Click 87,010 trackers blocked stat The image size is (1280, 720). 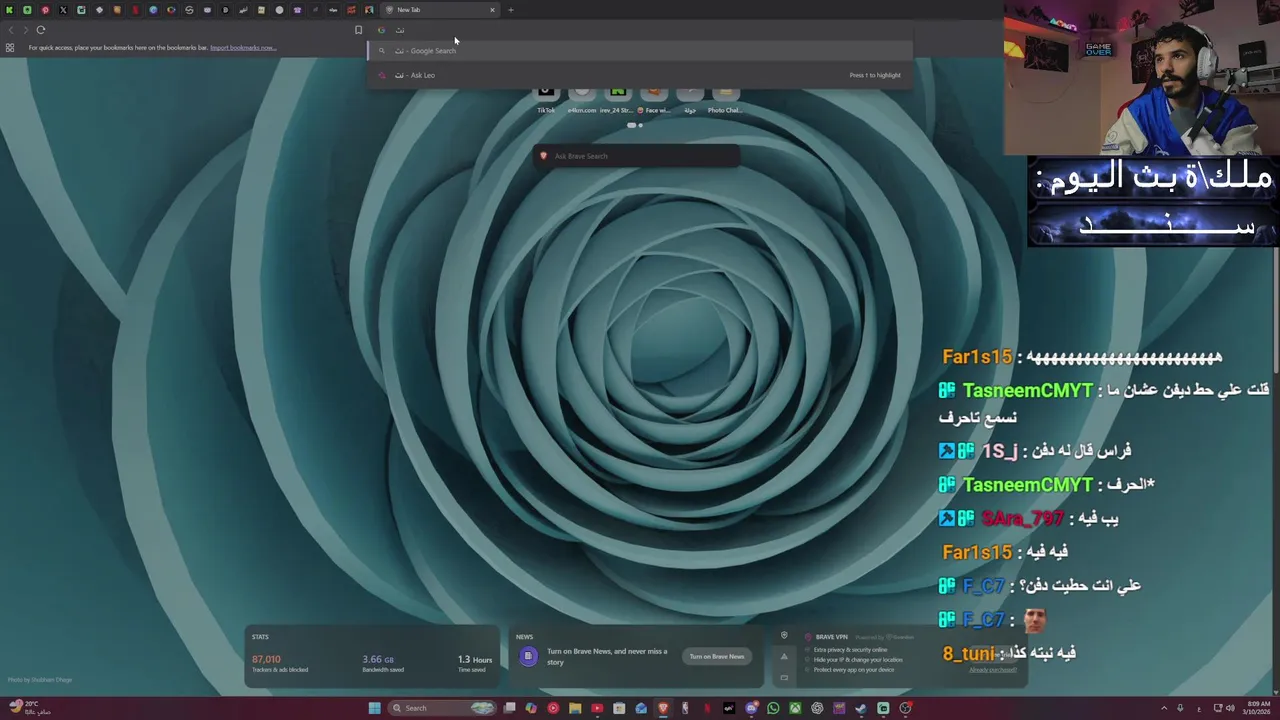click(280, 663)
